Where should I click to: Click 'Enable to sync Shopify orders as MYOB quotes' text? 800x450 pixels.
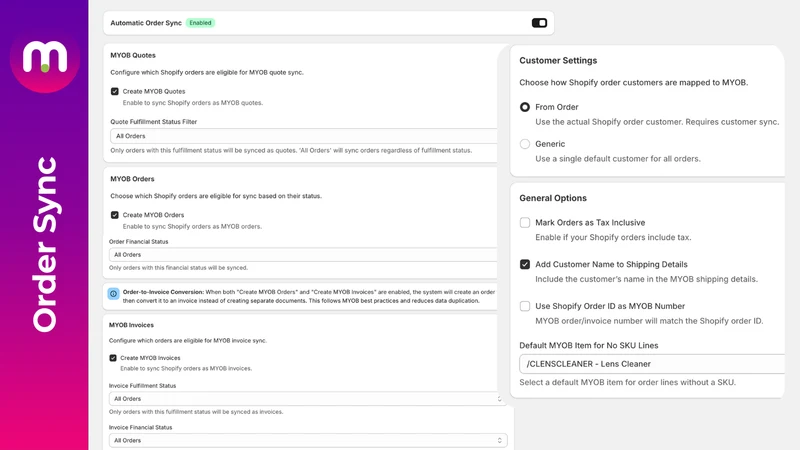click(x=193, y=103)
